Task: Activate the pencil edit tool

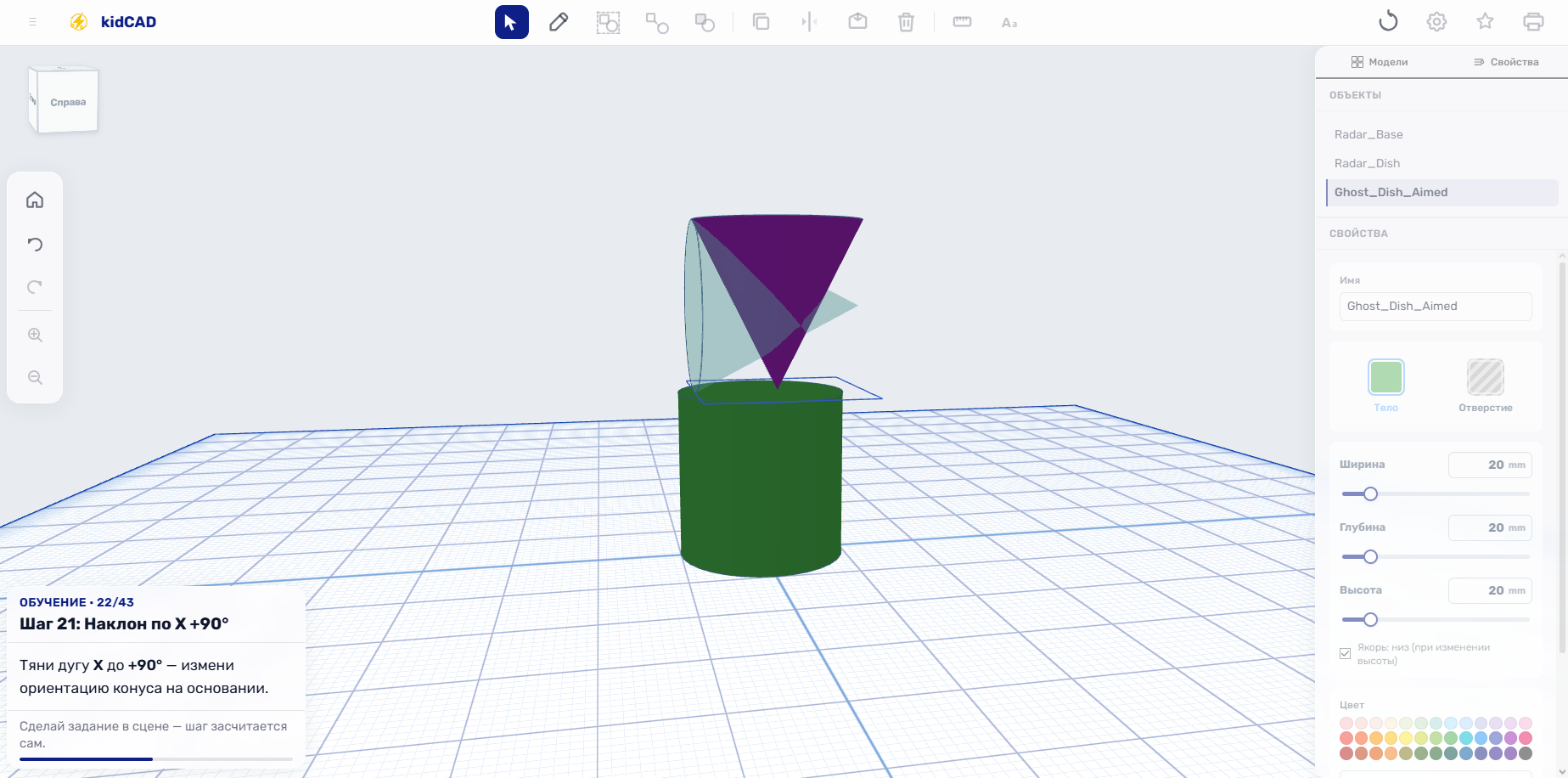Action: [559, 22]
